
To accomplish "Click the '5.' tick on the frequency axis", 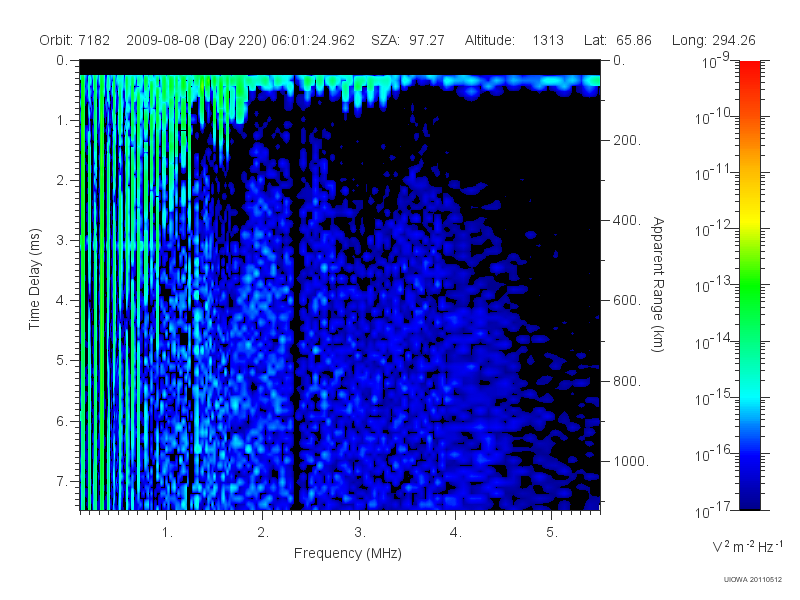I will click(x=552, y=532).
